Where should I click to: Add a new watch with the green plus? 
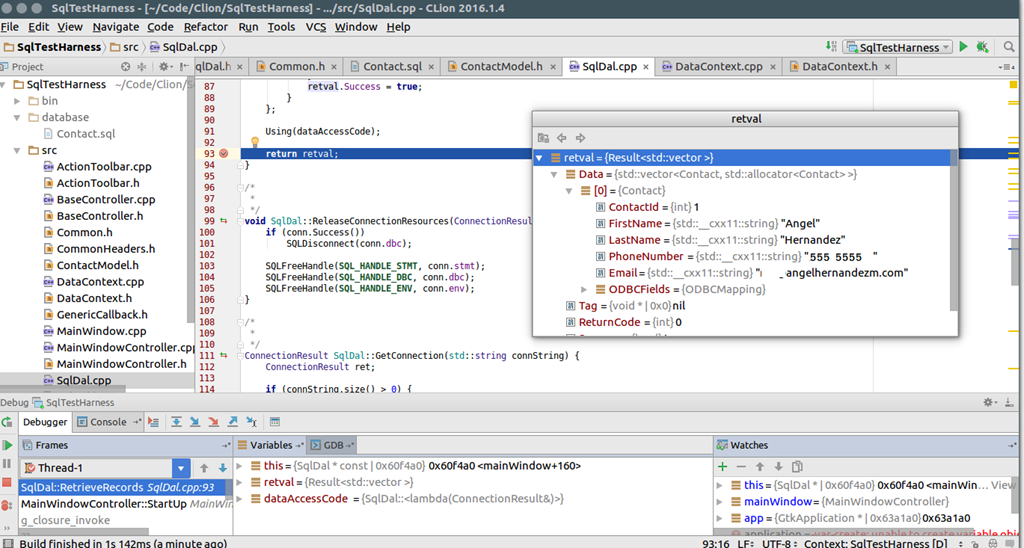pos(723,466)
